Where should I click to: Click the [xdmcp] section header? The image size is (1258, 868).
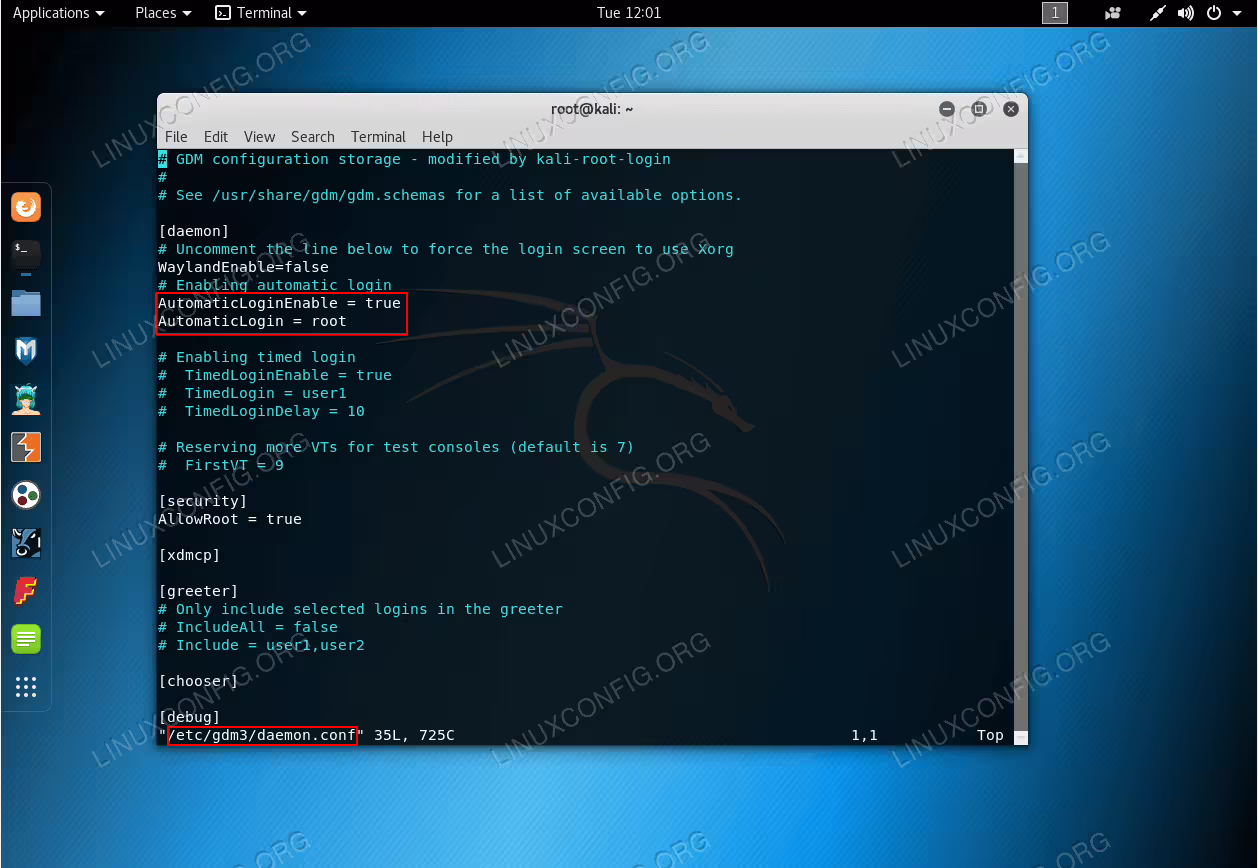pos(189,555)
